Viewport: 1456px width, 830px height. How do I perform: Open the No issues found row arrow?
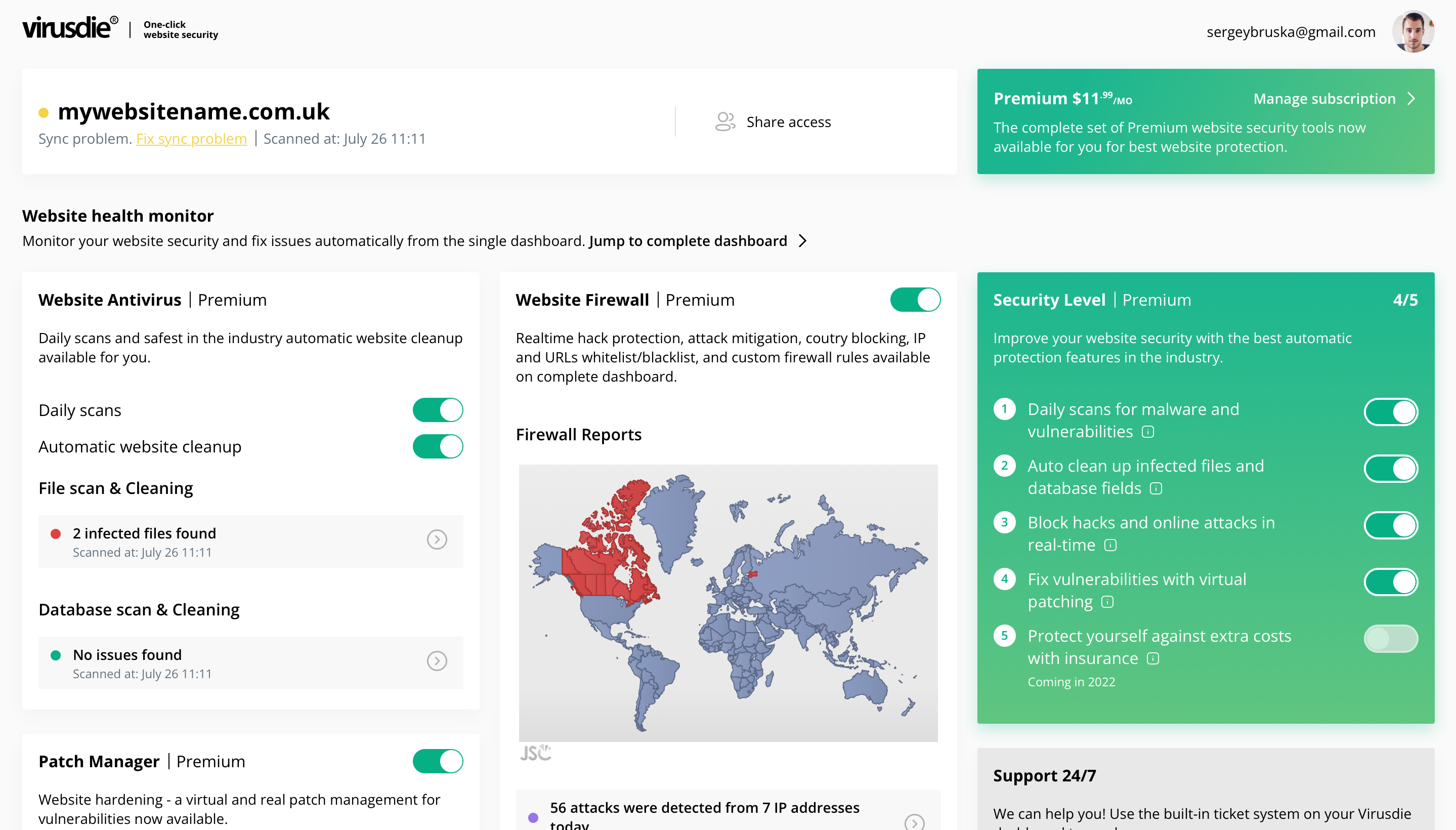pyautogui.click(x=437, y=660)
